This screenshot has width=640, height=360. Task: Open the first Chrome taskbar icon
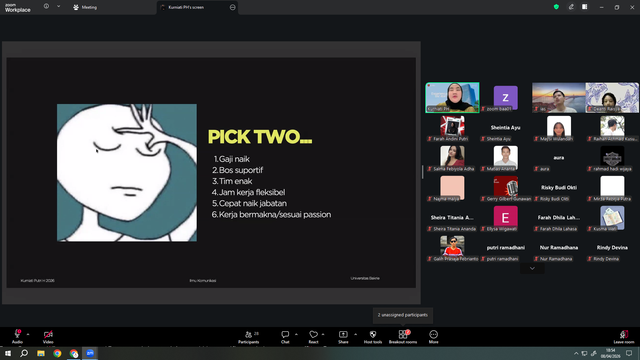[57, 353]
